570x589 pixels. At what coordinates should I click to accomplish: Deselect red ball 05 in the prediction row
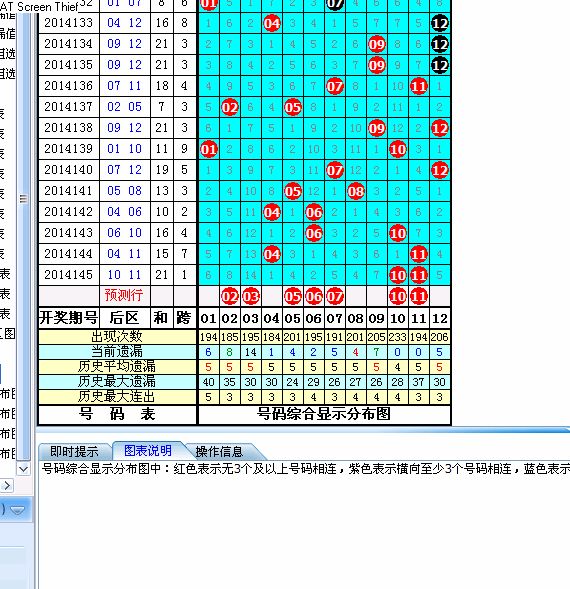[293, 296]
